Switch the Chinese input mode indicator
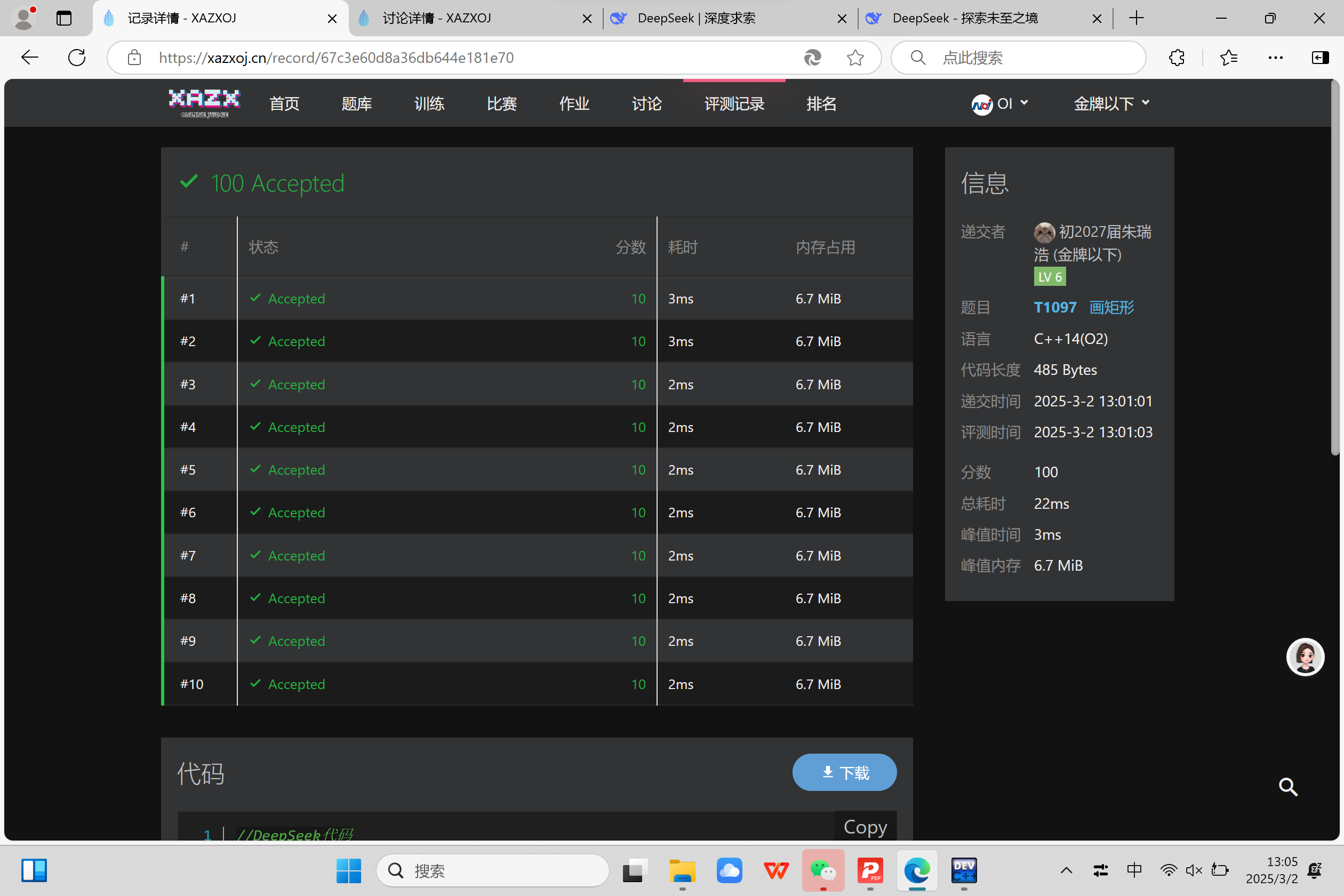The image size is (1344, 896). (1134, 870)
